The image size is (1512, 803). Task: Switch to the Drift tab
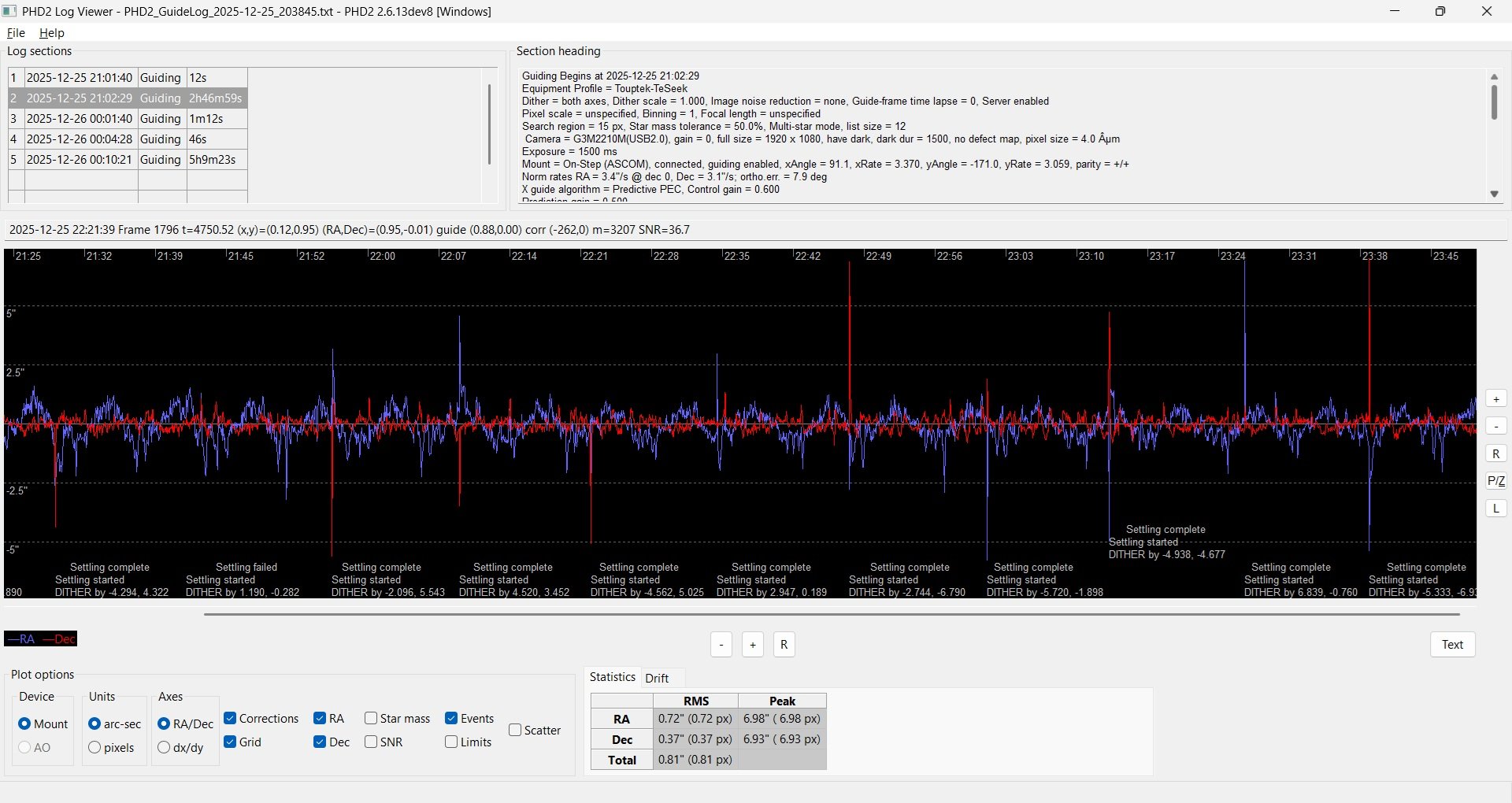657,678
